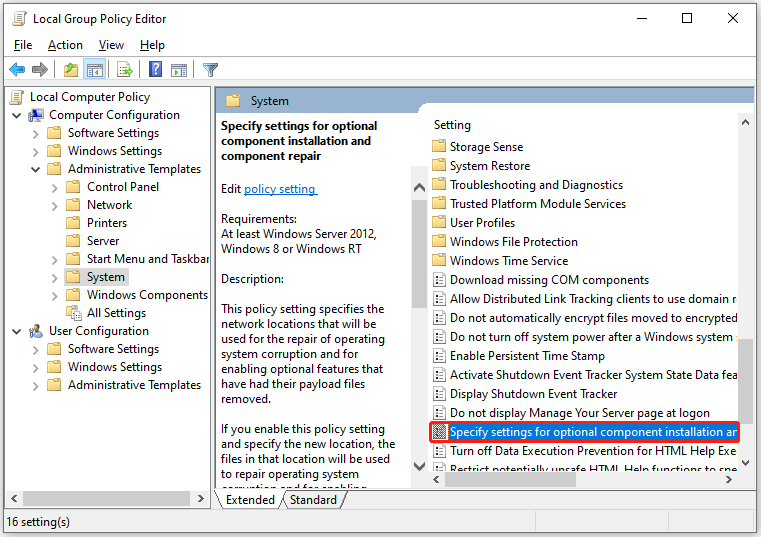The width and height of the screenshot is (761, 537).
Task: Click the Filter funnel toolbar icon
Action: click(x=210, y=69)
